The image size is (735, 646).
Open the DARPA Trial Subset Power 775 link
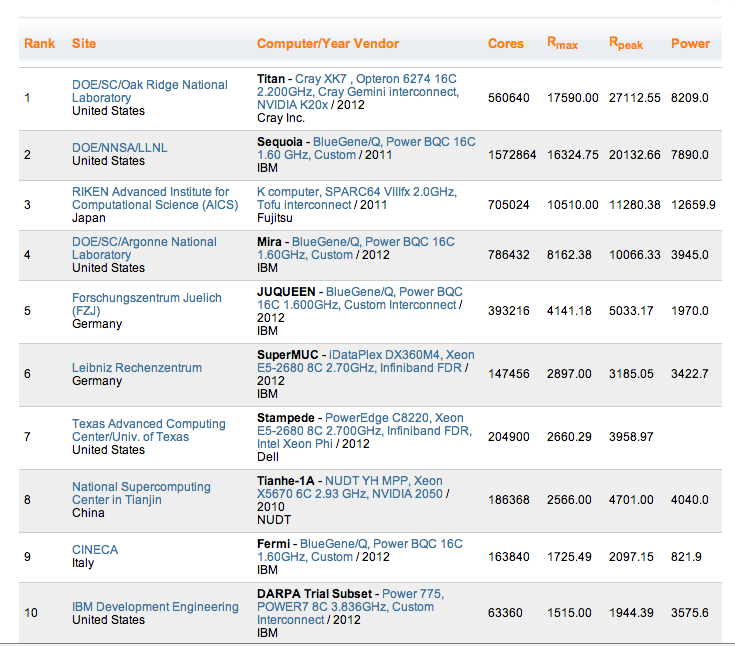[x=350, y=607]
